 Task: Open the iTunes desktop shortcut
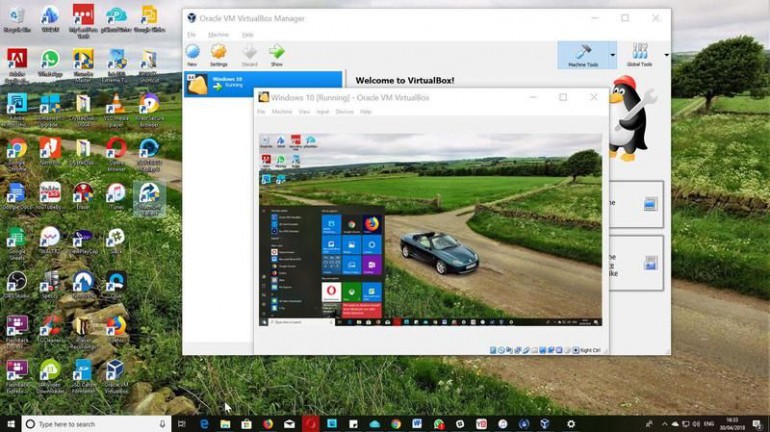[x=116, y=196]
